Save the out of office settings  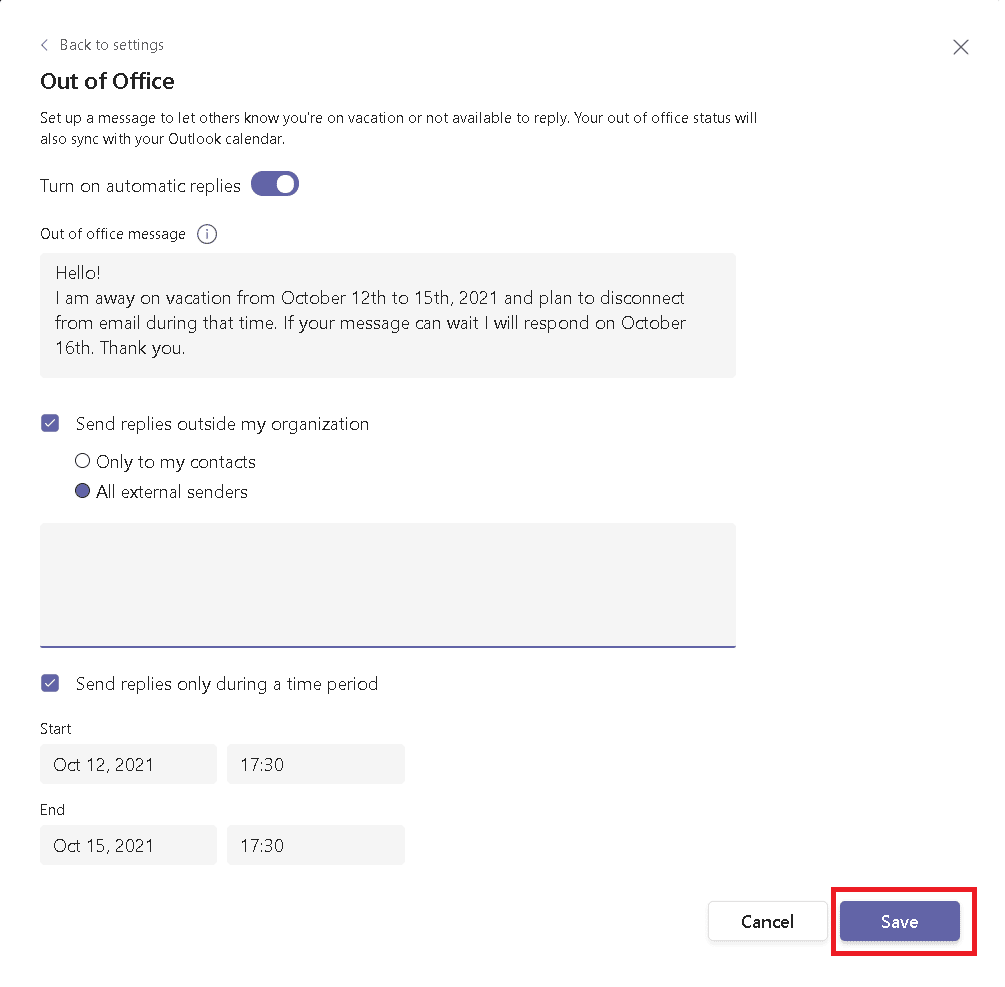(x=900, y=921)
